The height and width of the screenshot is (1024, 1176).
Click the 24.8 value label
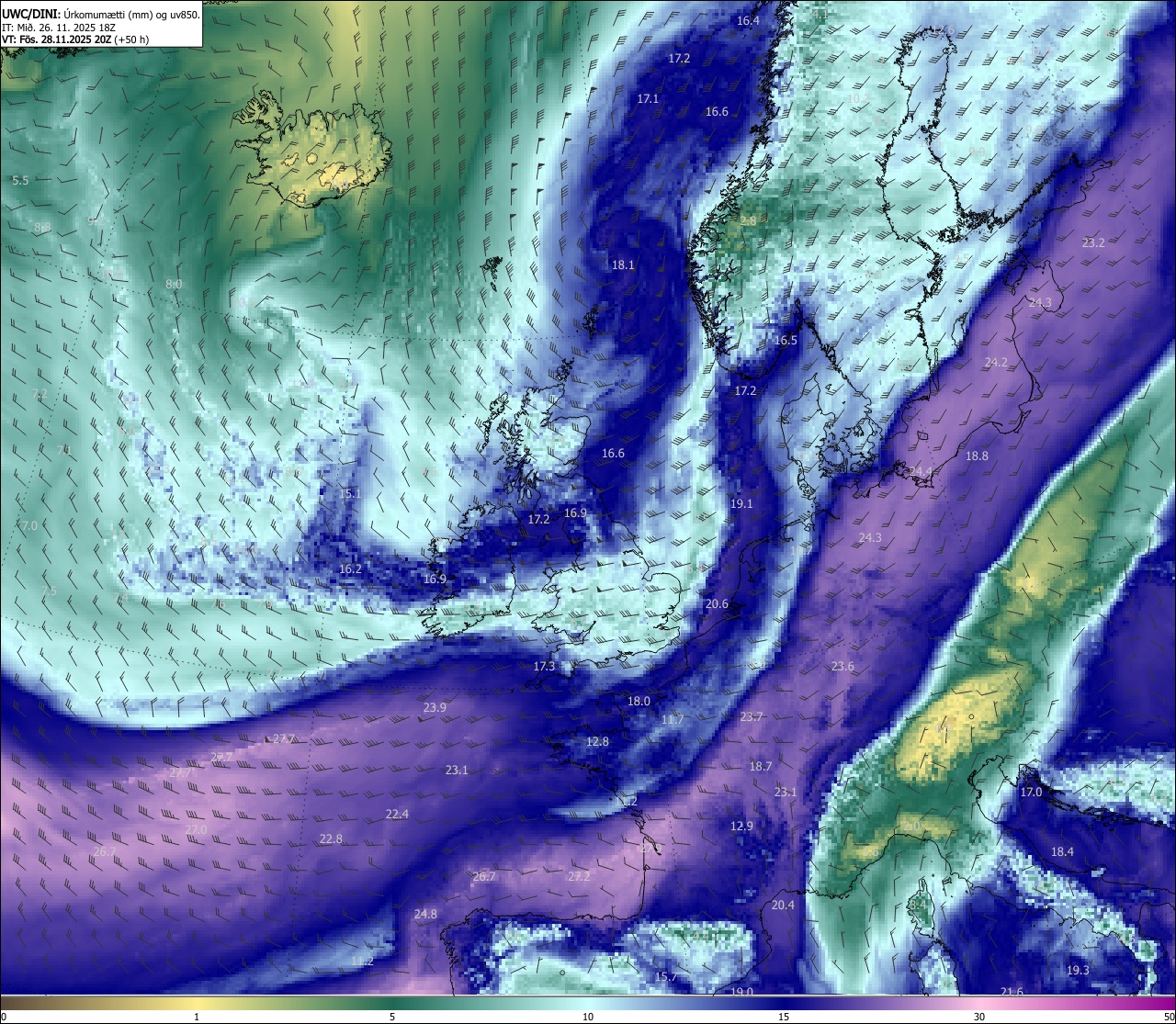coord(425,914)
